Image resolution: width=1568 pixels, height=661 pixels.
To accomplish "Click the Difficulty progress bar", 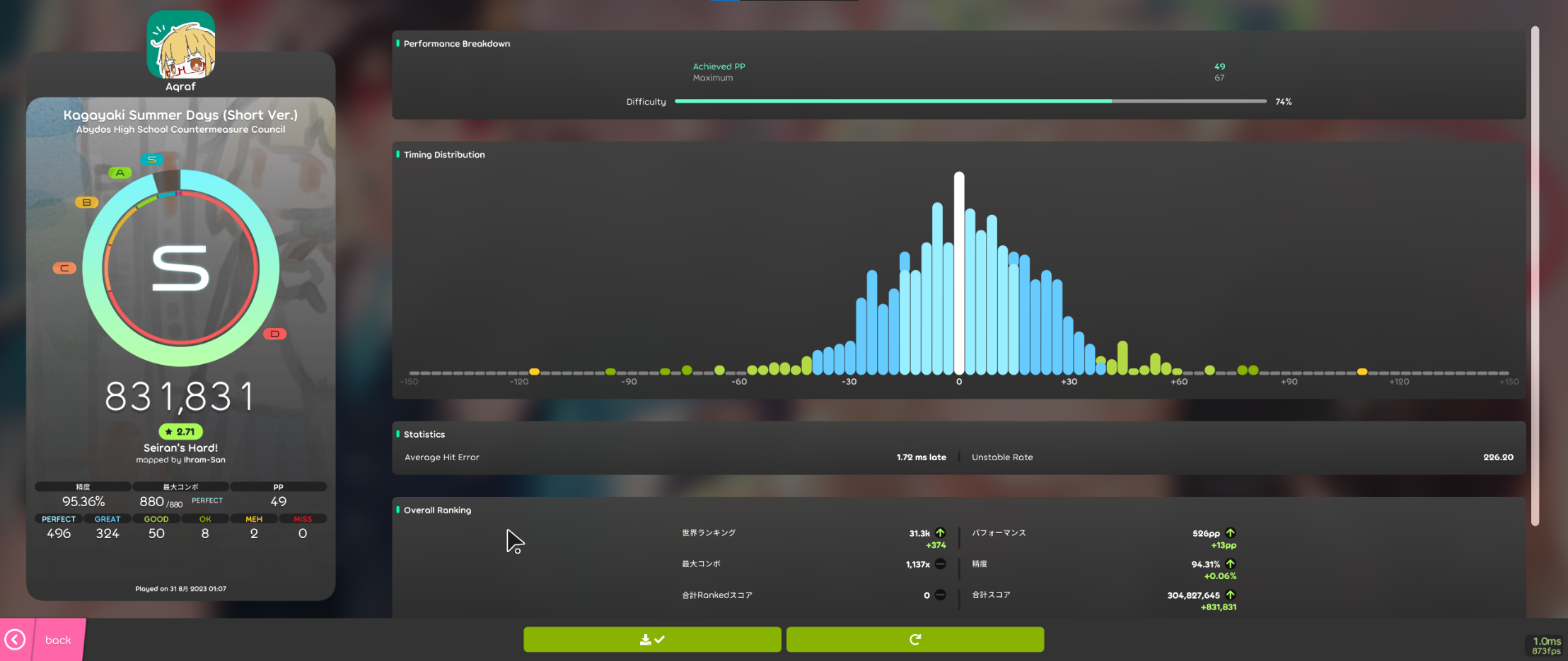I will (970, 102).
